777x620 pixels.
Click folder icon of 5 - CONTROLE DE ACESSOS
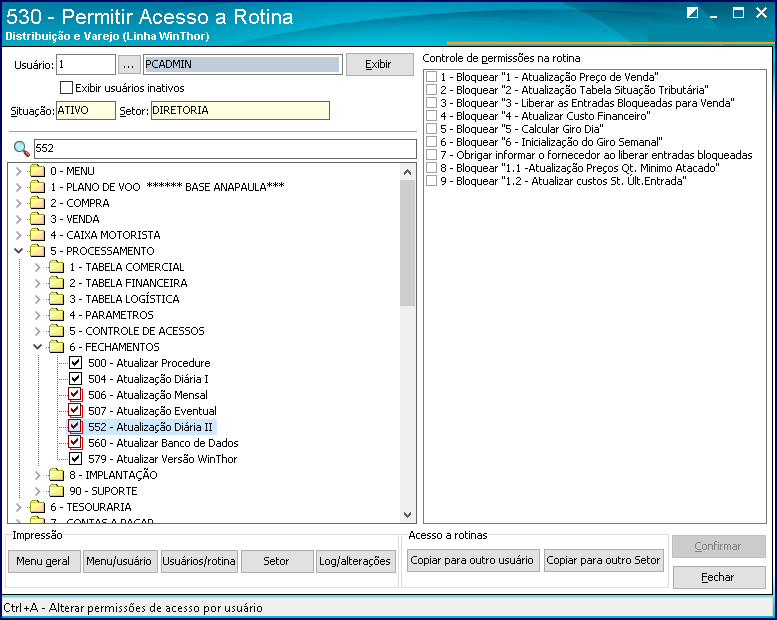click(56, 331)
